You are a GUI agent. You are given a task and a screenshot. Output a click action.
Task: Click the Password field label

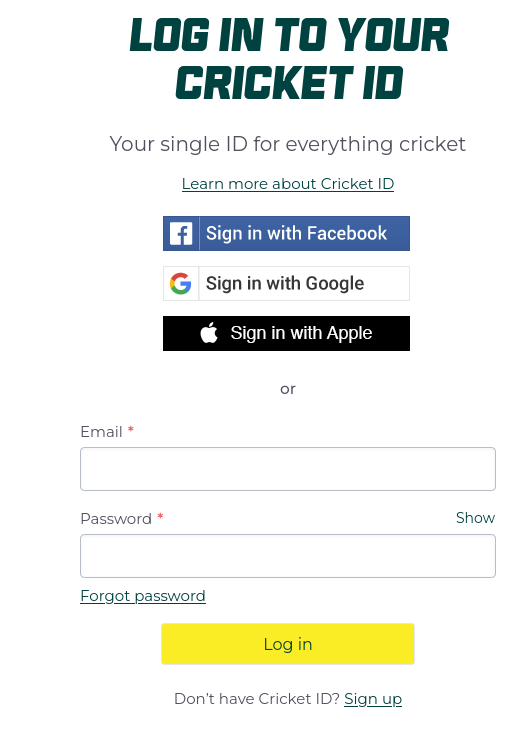[x=116, y=519]
